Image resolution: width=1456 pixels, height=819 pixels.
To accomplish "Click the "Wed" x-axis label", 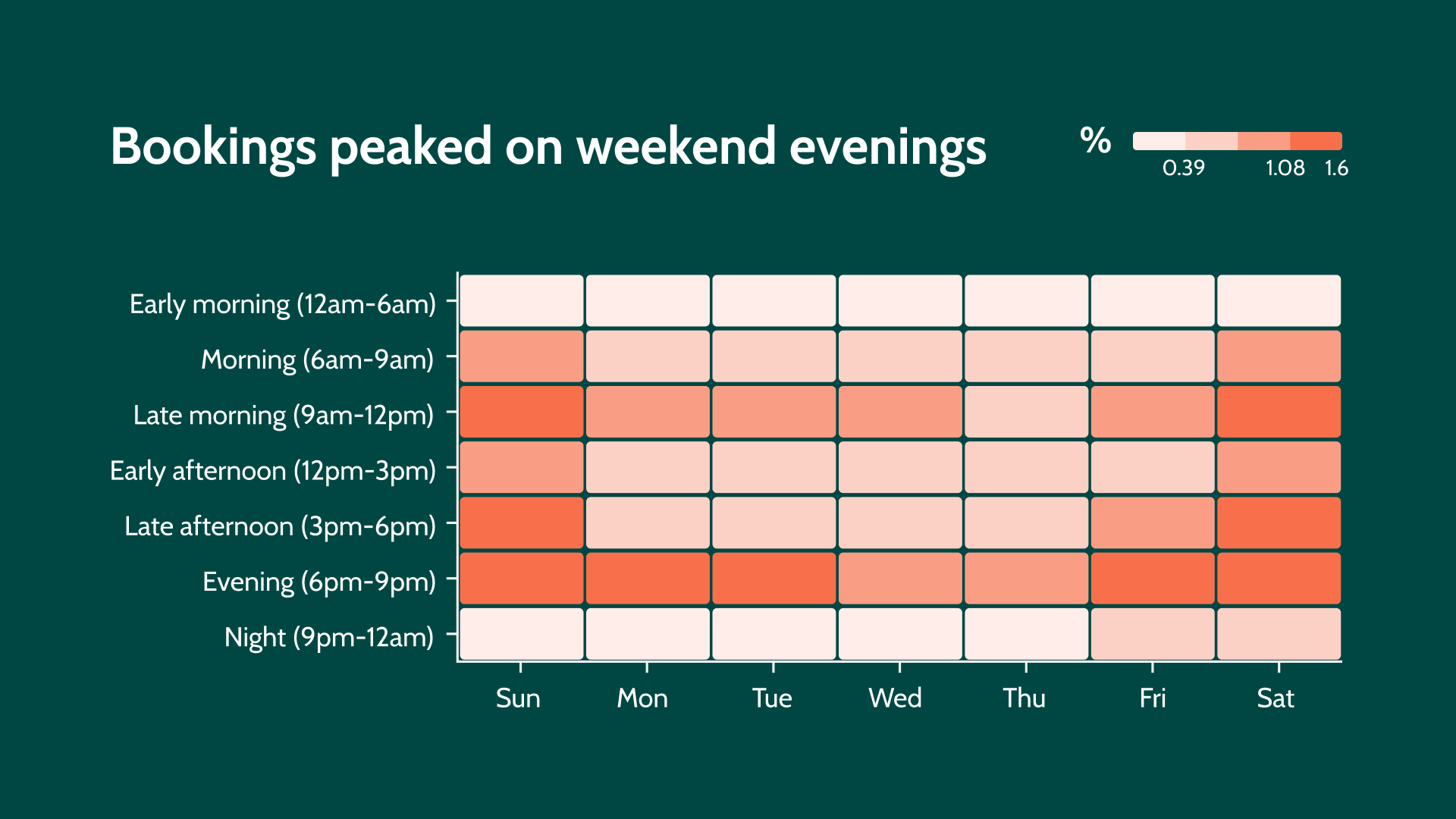I will pos(895,698).
